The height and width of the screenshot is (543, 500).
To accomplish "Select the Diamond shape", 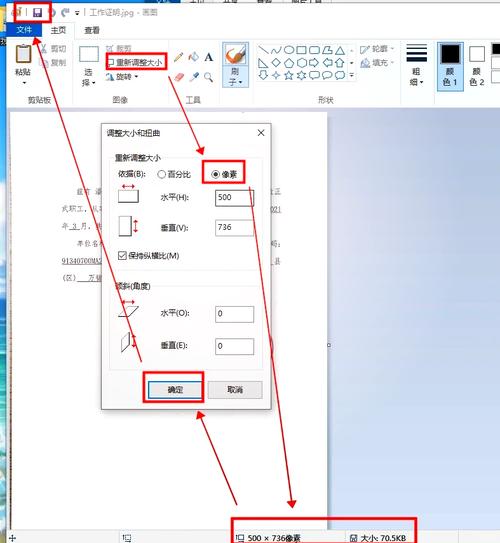I will tap(276, 63).
